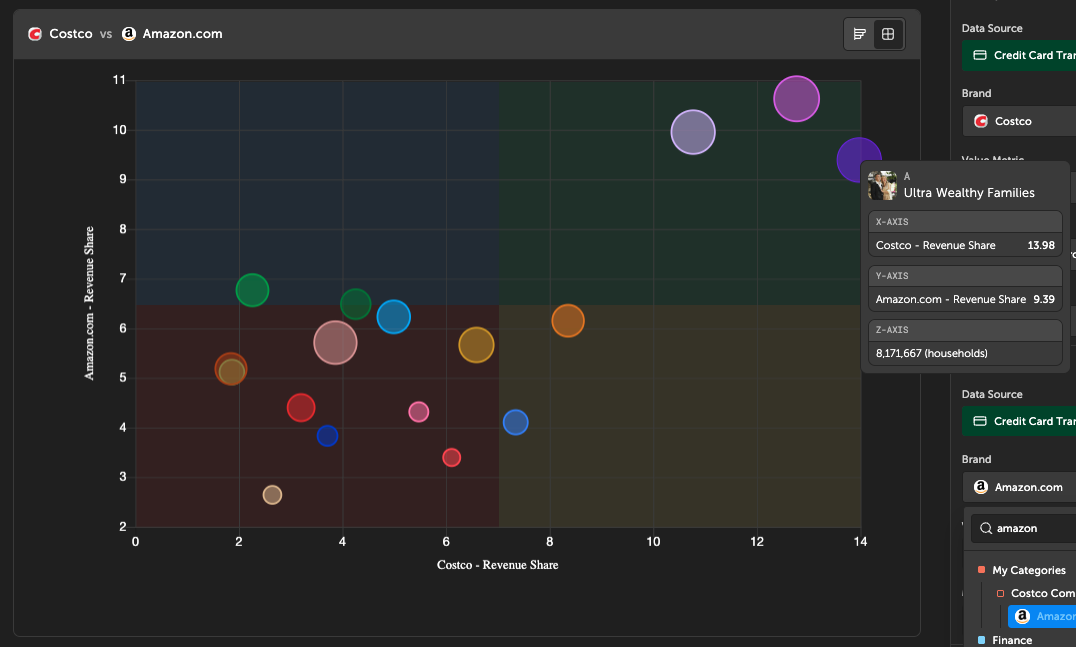Screen dimensions: 1076x647
Task: Click the light blue bubble near x=5
Action: click(393, 317)
